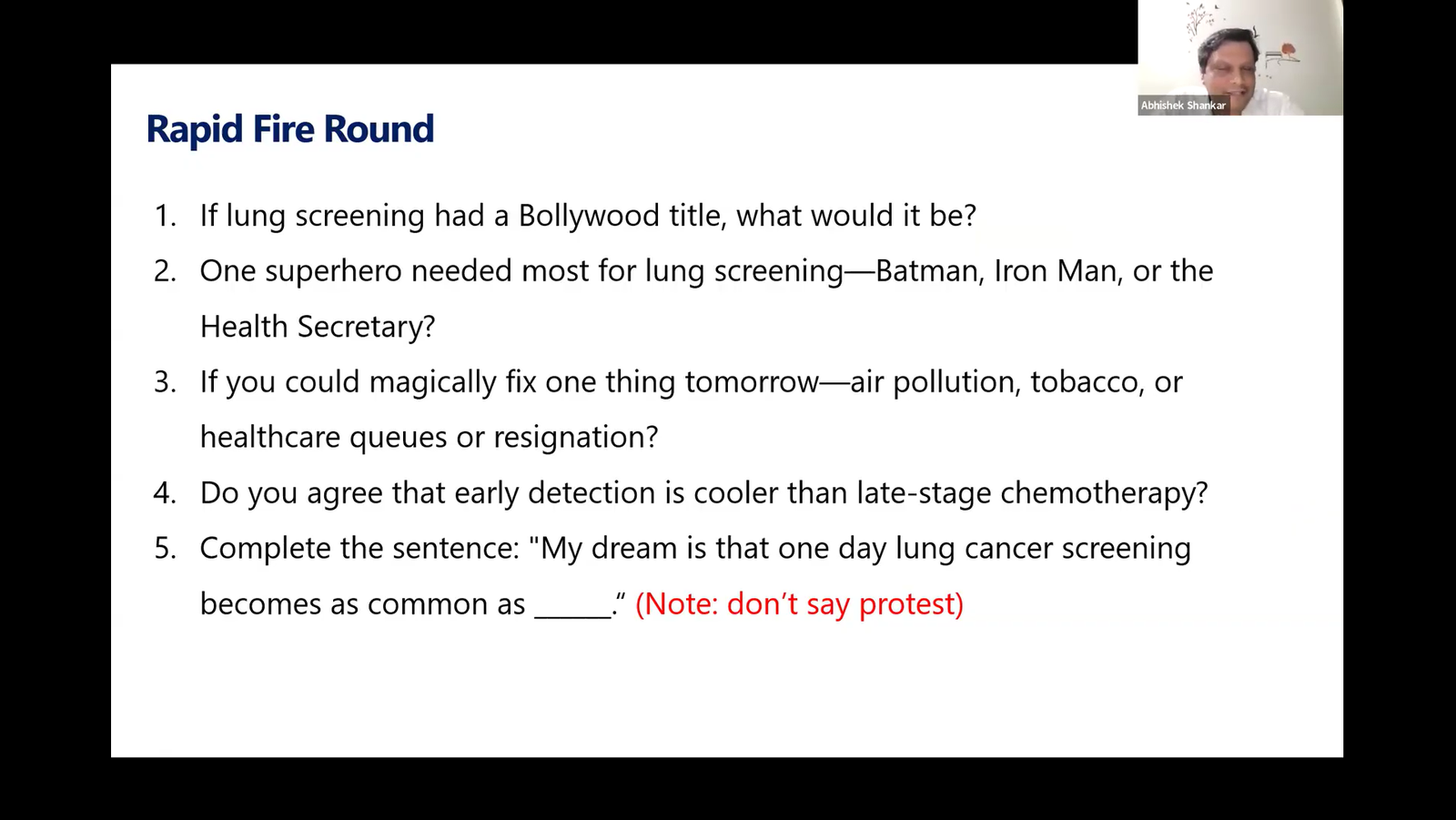Click list number 2 marker
This screenshot has height=820, width=1456.
[166, 271]
